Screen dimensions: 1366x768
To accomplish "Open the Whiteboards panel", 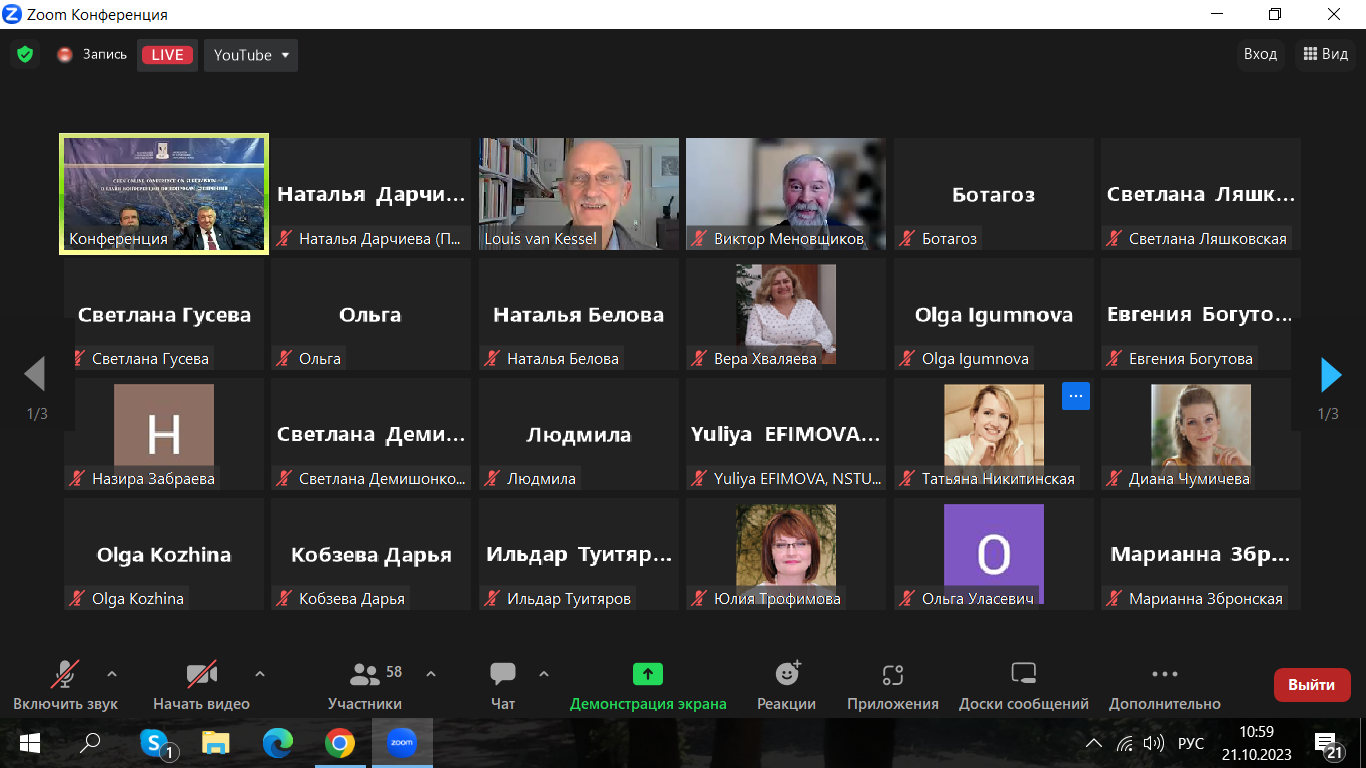I will click(x=1023, y=684).
